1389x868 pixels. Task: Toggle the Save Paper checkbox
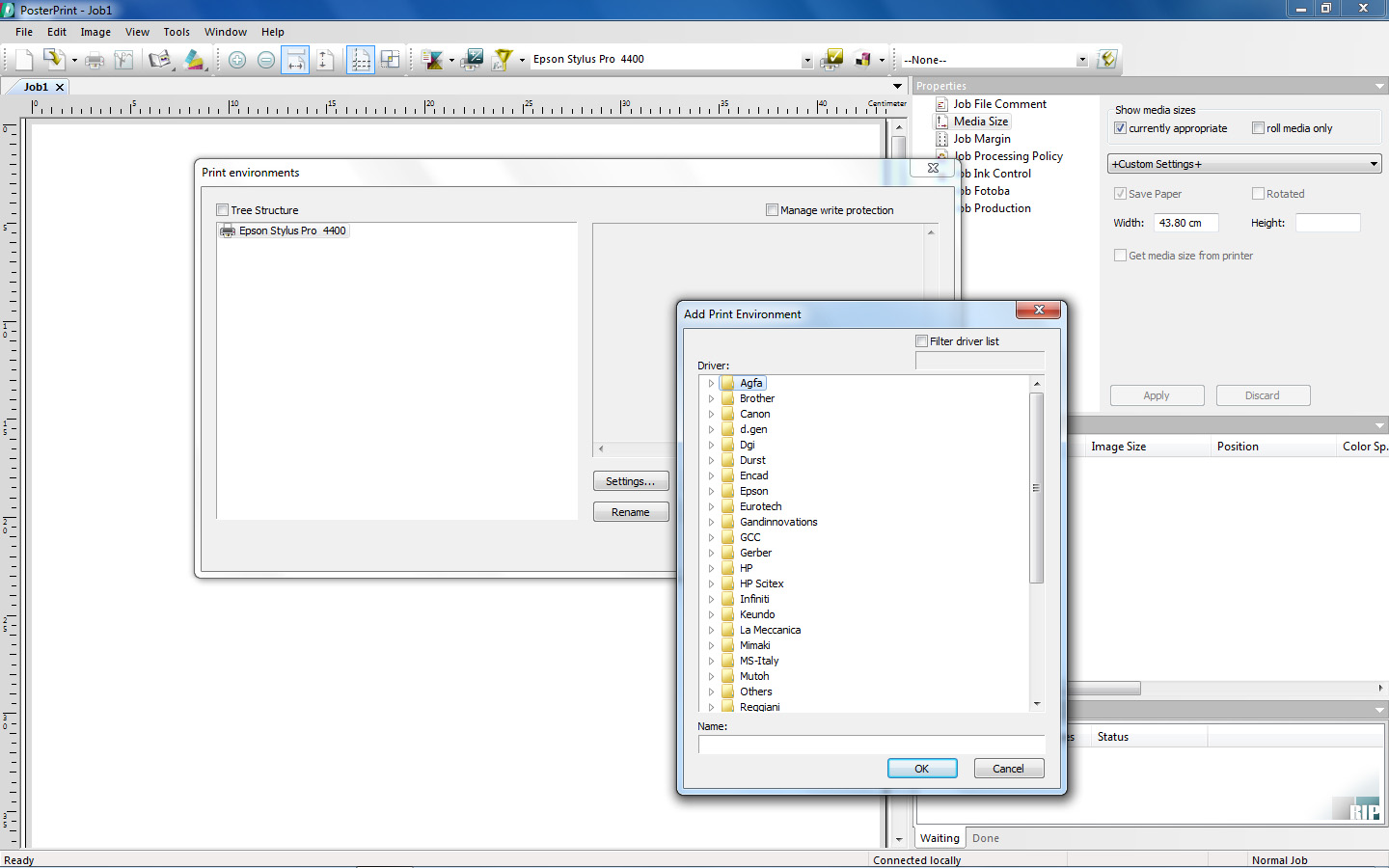pos(1120,194)
